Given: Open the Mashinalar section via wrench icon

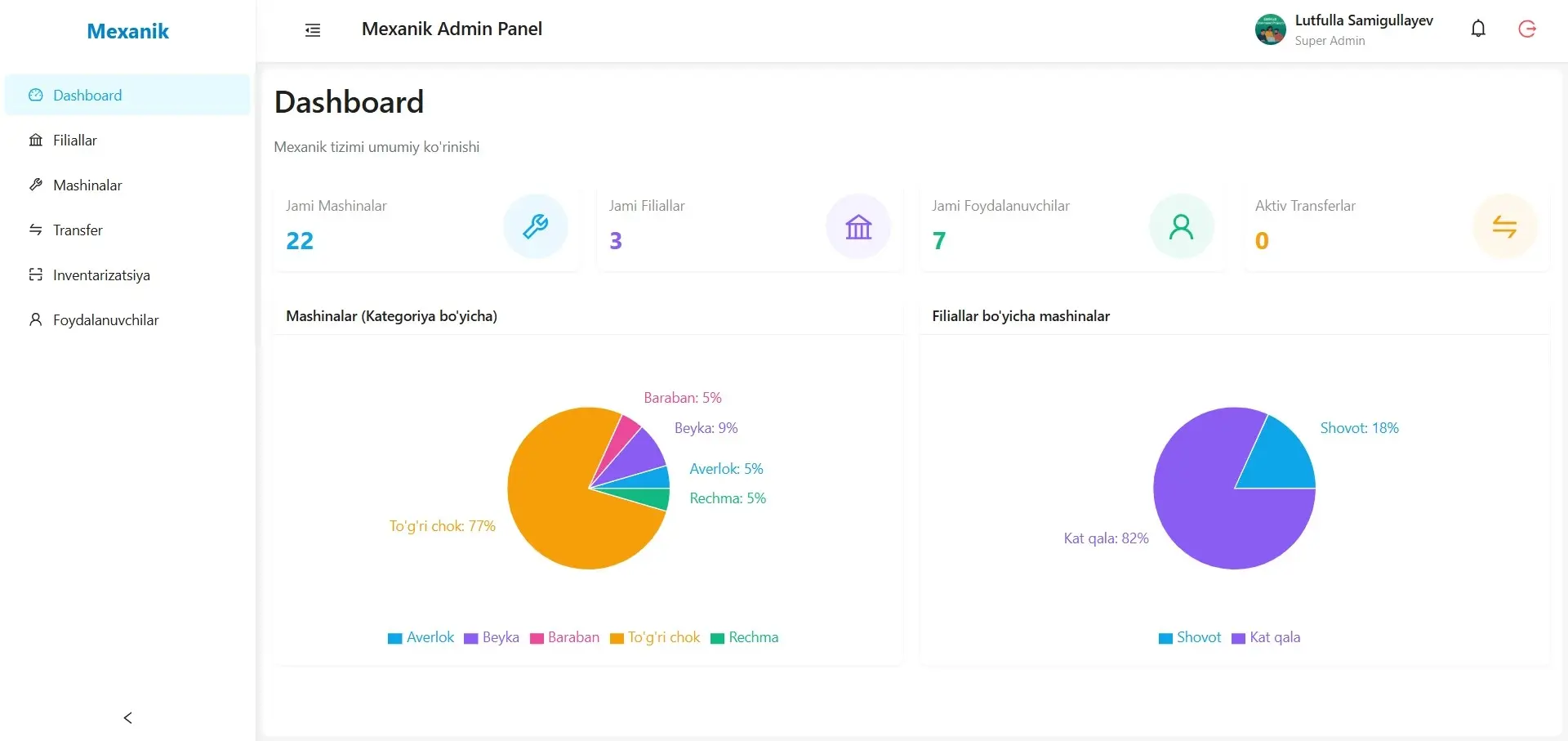Looking at the screenshot, I should pyautogui.click(x=35, y=185).
